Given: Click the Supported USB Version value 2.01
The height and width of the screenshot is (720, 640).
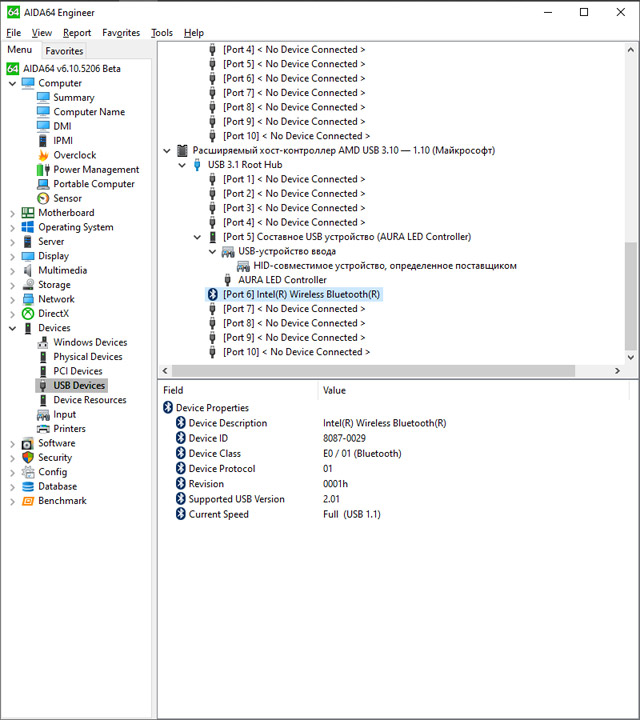Looking at the screenshot, I should click(331, 499).
